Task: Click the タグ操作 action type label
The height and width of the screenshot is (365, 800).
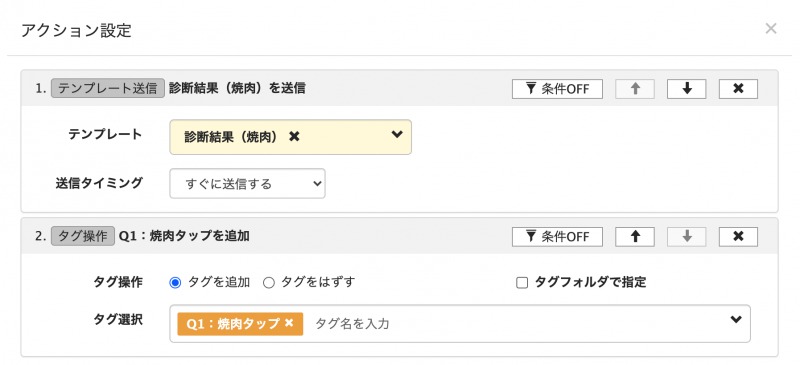Action: click(x=83, y=237)
